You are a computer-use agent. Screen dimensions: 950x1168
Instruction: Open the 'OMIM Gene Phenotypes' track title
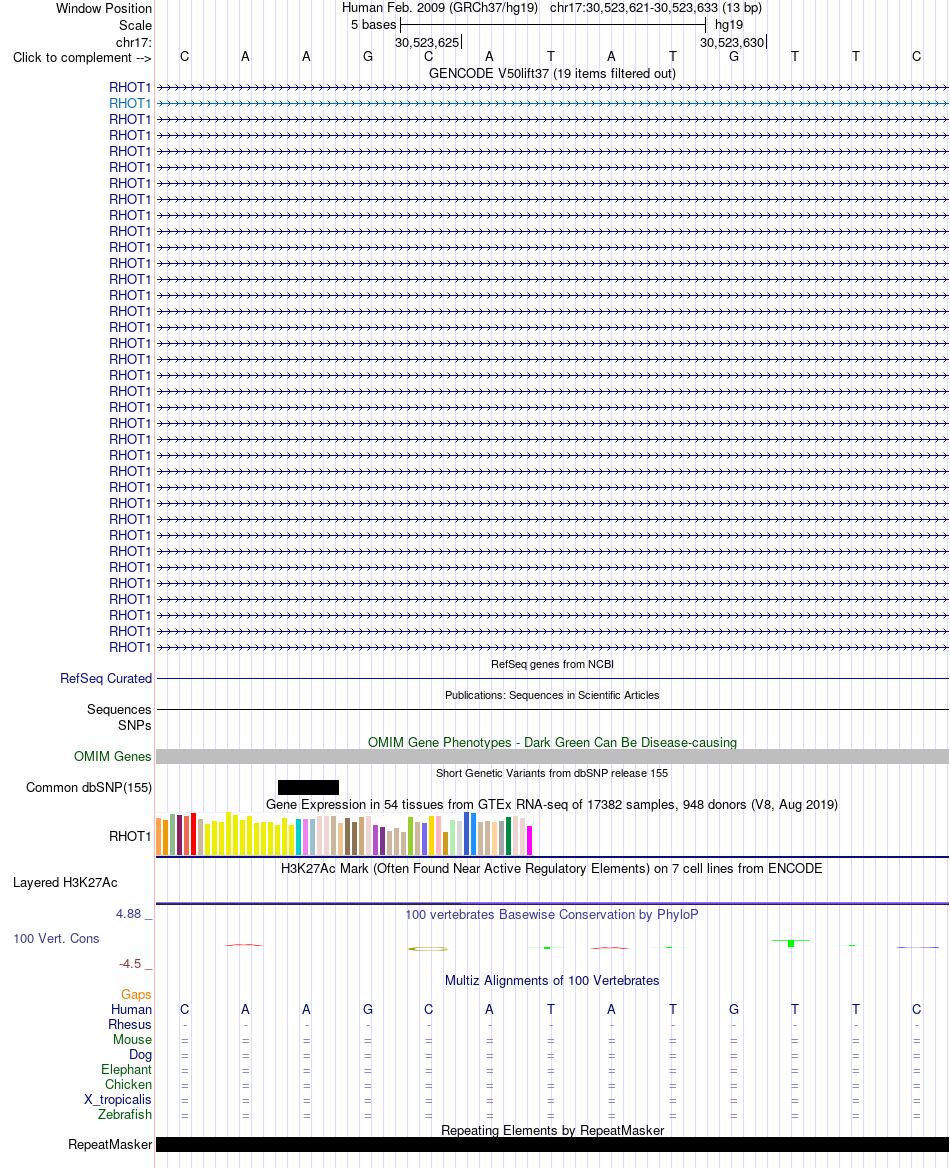click(552, 743)
